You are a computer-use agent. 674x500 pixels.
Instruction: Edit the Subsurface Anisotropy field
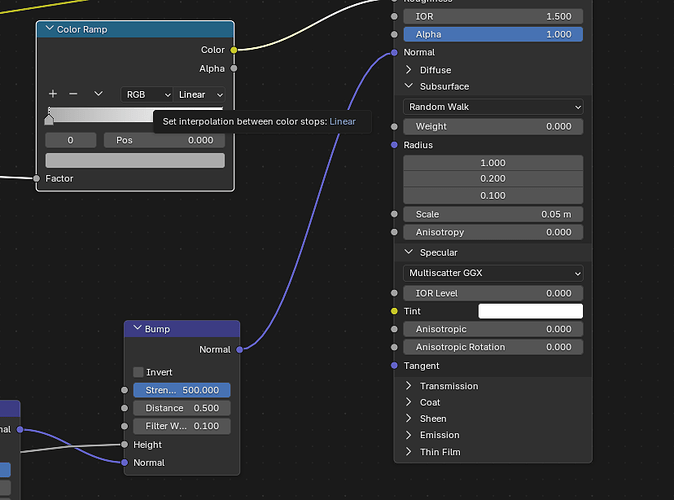[493, 232]
